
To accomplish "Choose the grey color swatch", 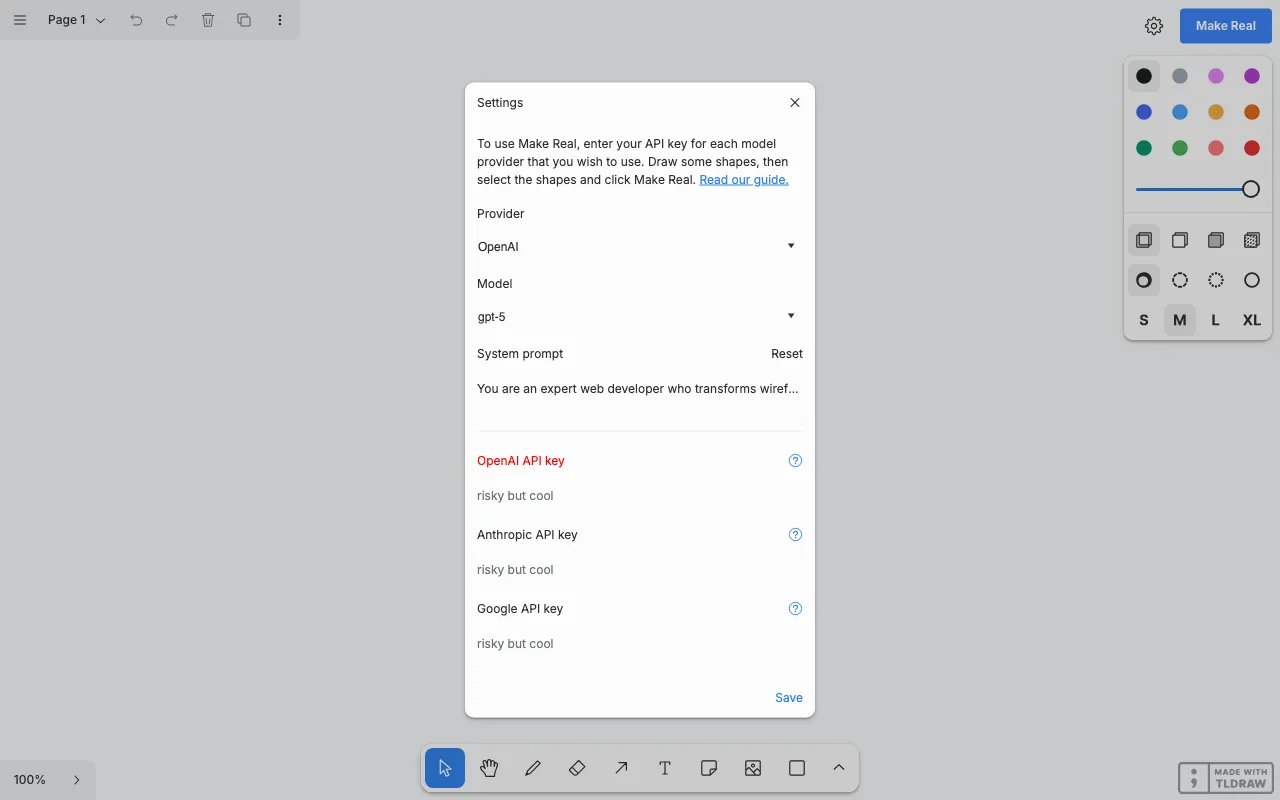I will coord(1180,76).
